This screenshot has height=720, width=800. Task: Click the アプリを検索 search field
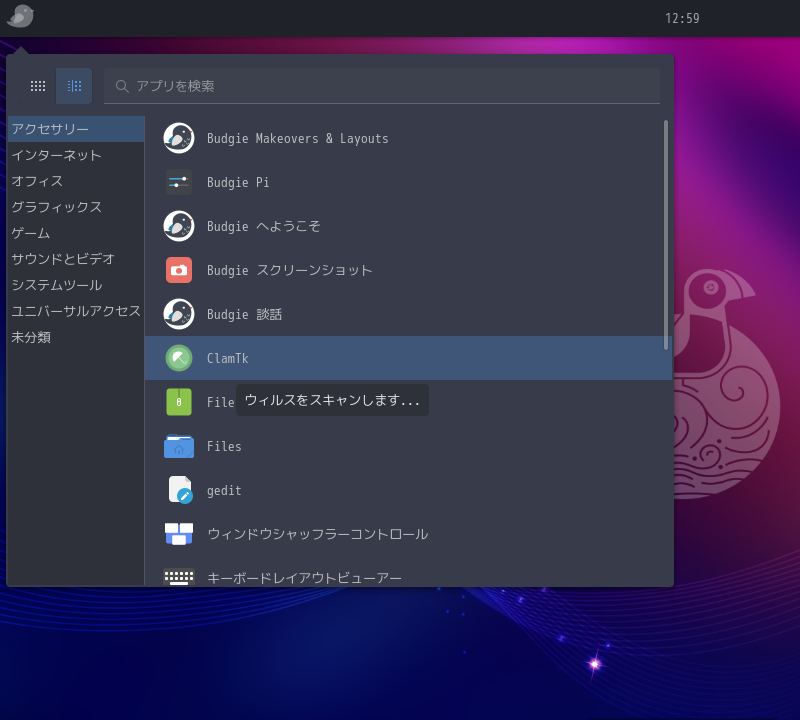(382, 86)
